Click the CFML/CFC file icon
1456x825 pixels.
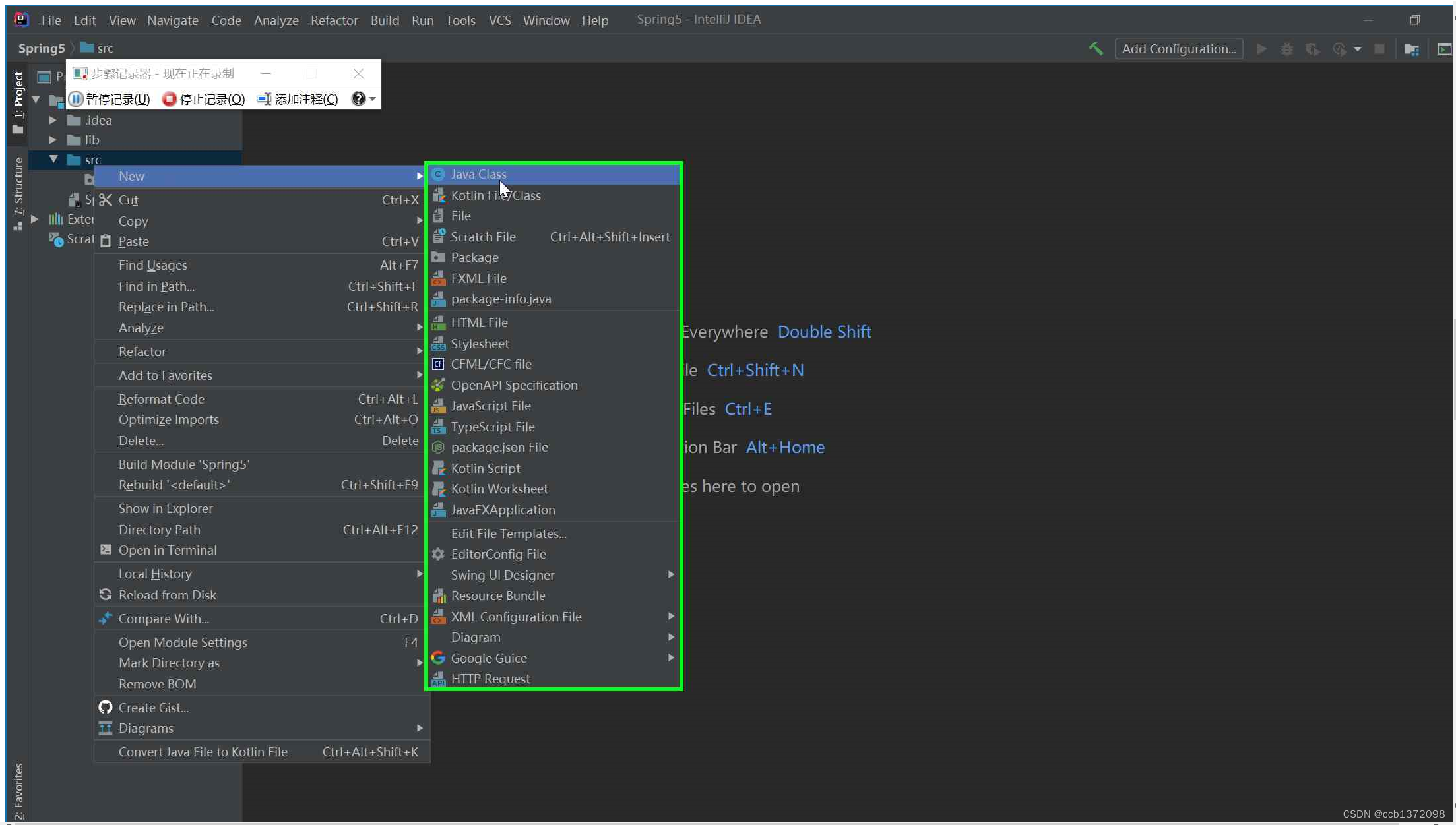[x=438, y=364]
